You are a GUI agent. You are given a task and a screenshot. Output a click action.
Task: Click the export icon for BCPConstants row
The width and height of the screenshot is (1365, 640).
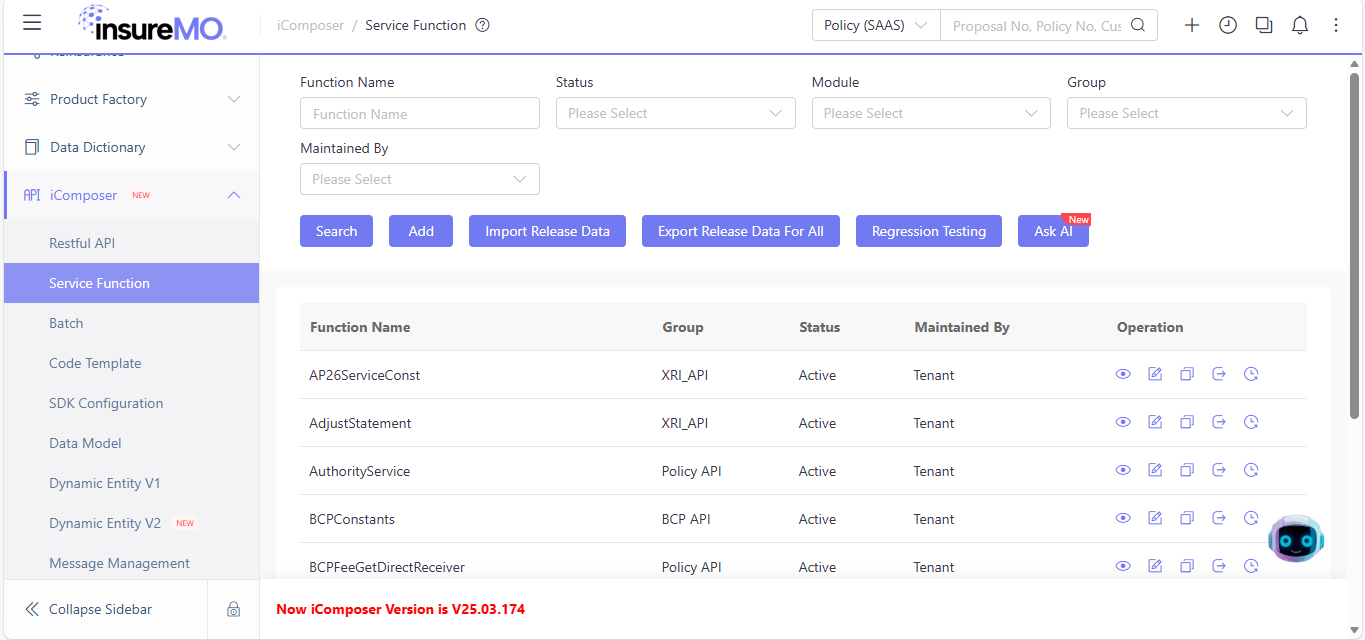click(x=1219, y=518)
